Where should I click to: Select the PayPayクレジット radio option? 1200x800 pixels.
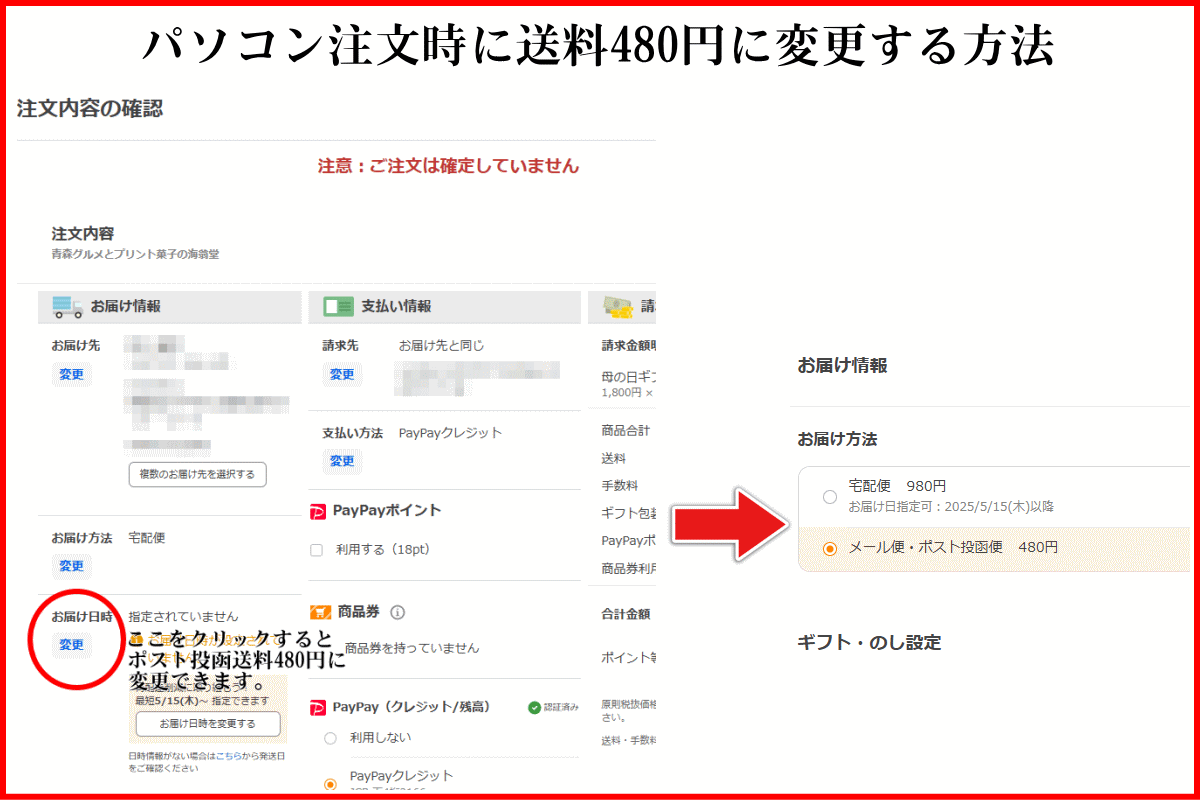(330, 784)
